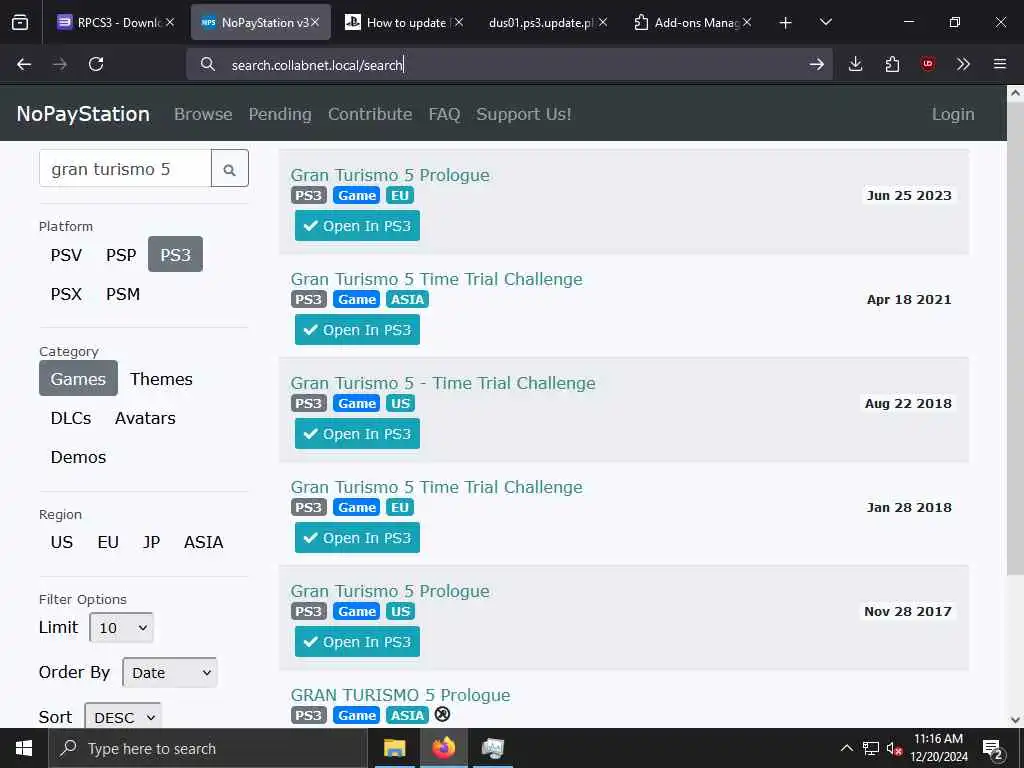
Task: Click the address bar Go arrow
Action: pyautogui.click(x=816, y=64)
